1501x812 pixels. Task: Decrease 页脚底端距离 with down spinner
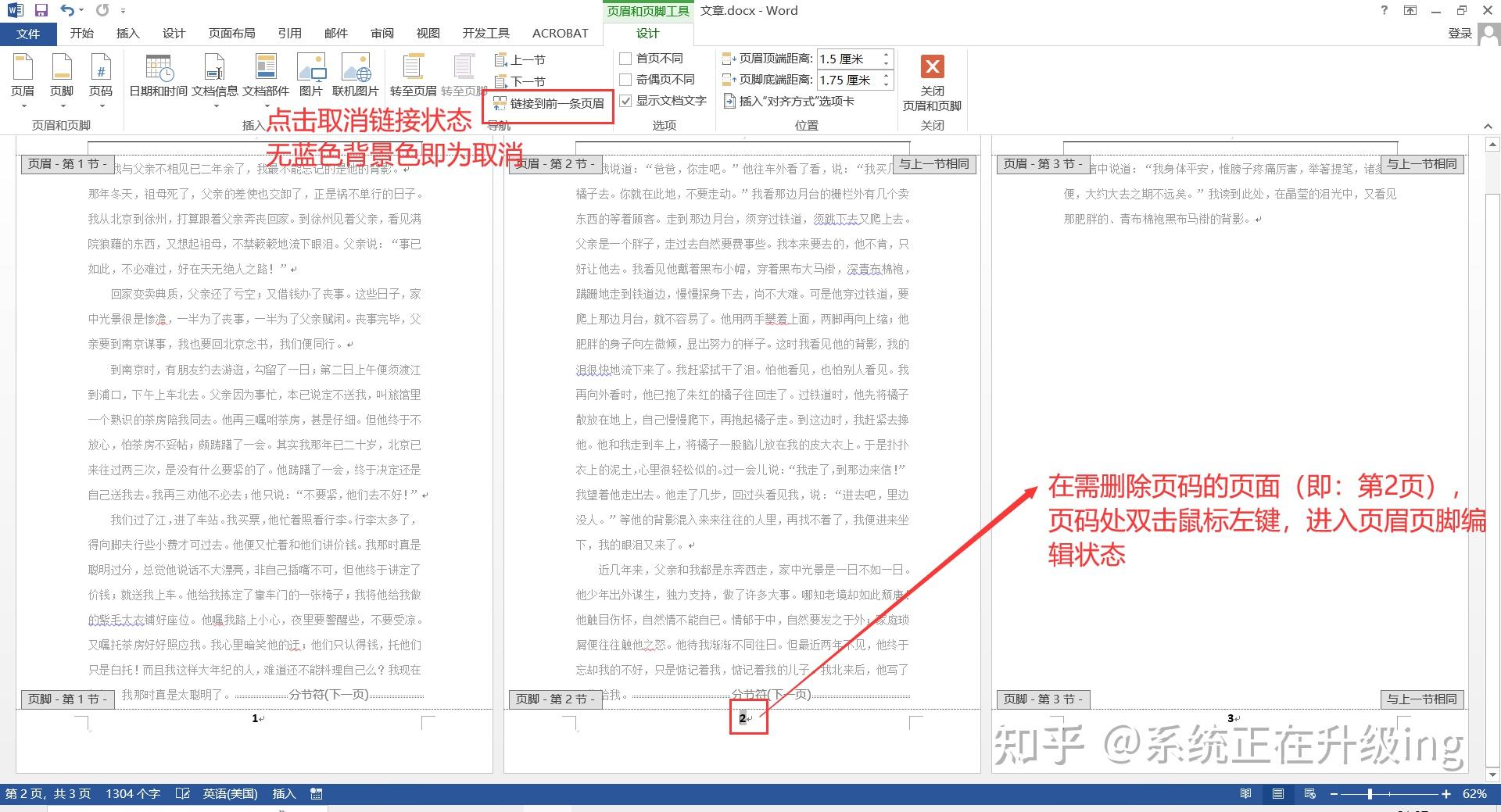[886, 84]
